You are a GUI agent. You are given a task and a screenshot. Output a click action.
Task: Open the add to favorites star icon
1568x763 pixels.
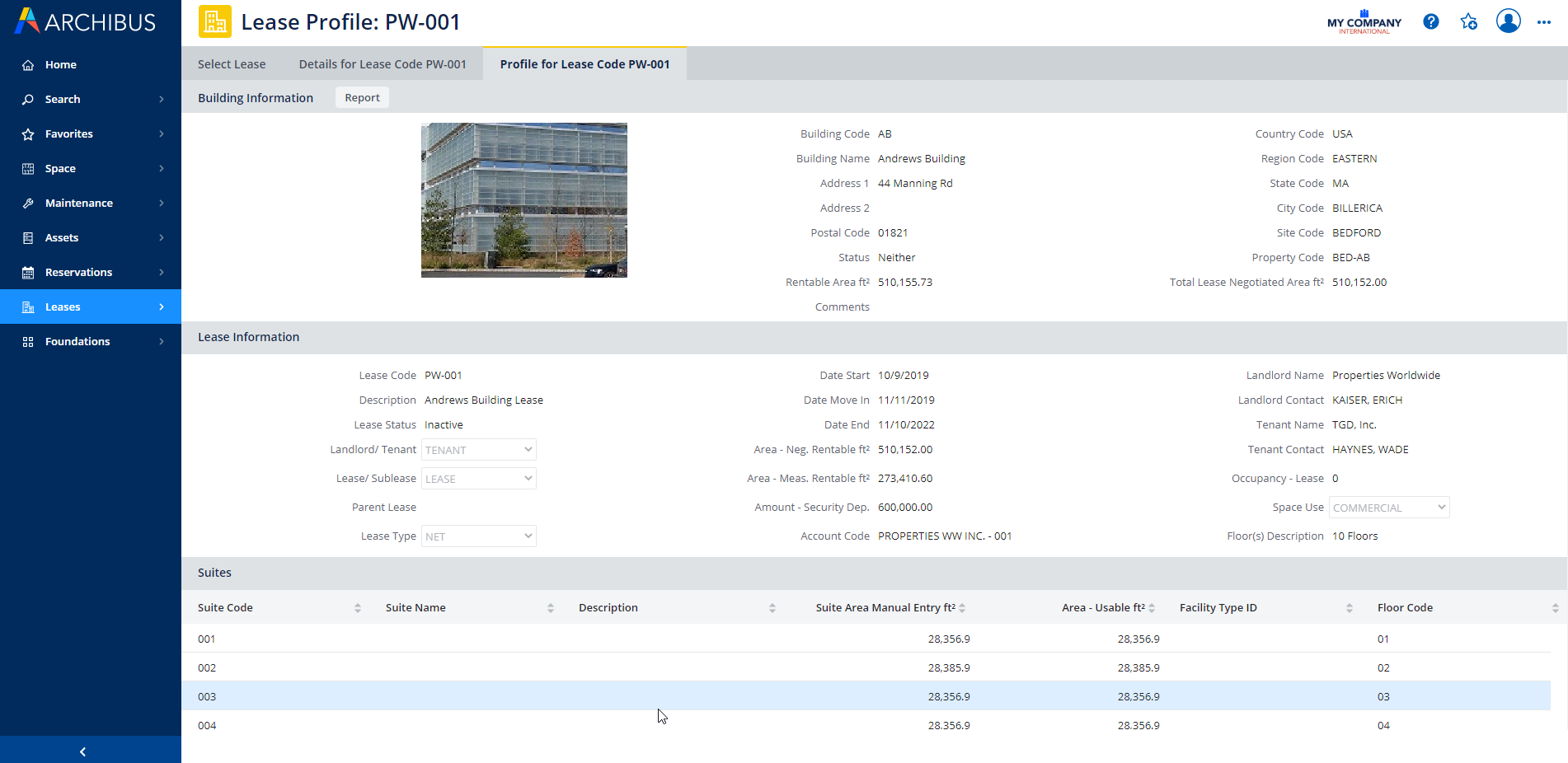click(1468, 21)
